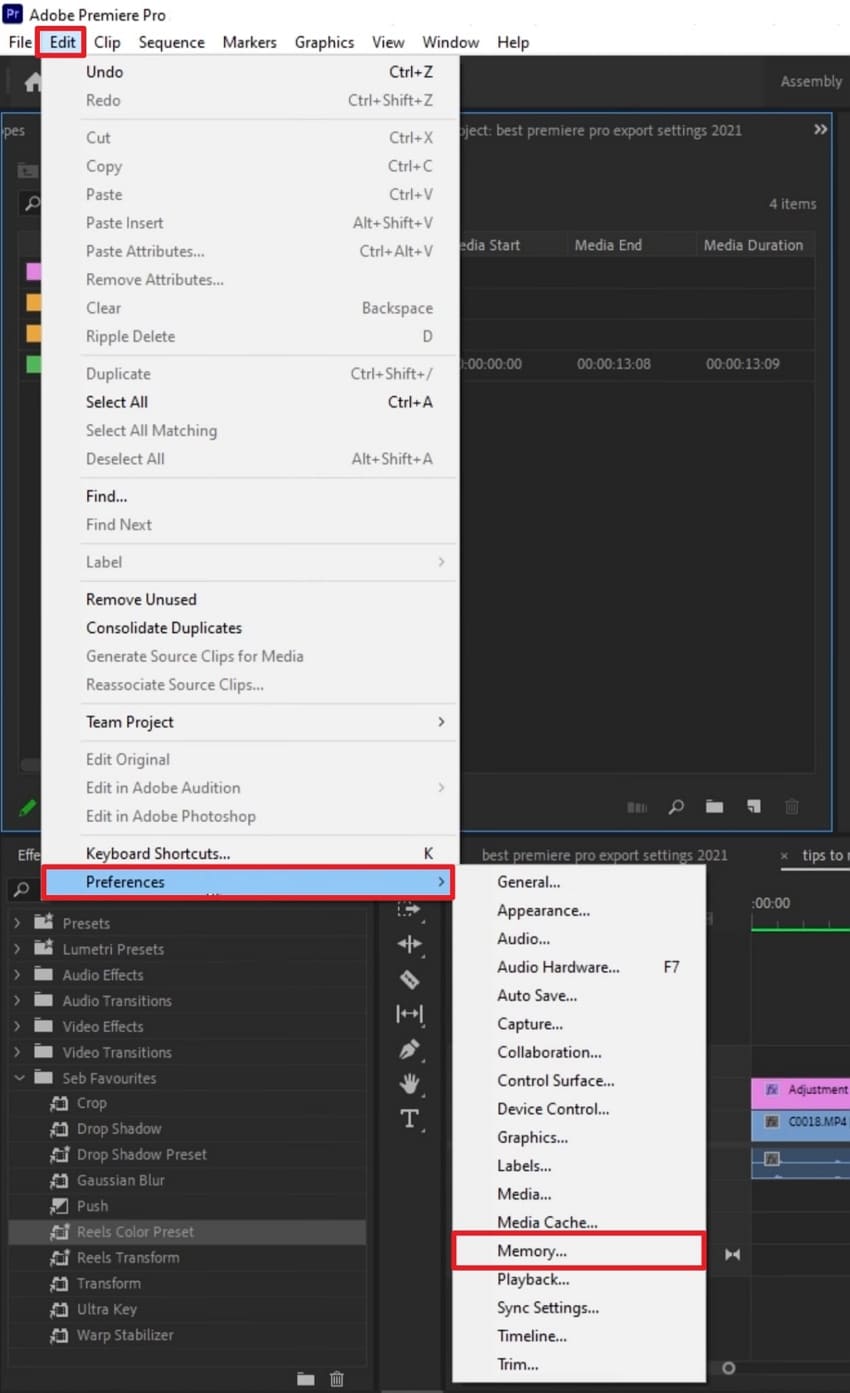Screen dimensions: 850x1393
Task: Click the New Item icon in Project panel
Action: [x=753, y=807]
